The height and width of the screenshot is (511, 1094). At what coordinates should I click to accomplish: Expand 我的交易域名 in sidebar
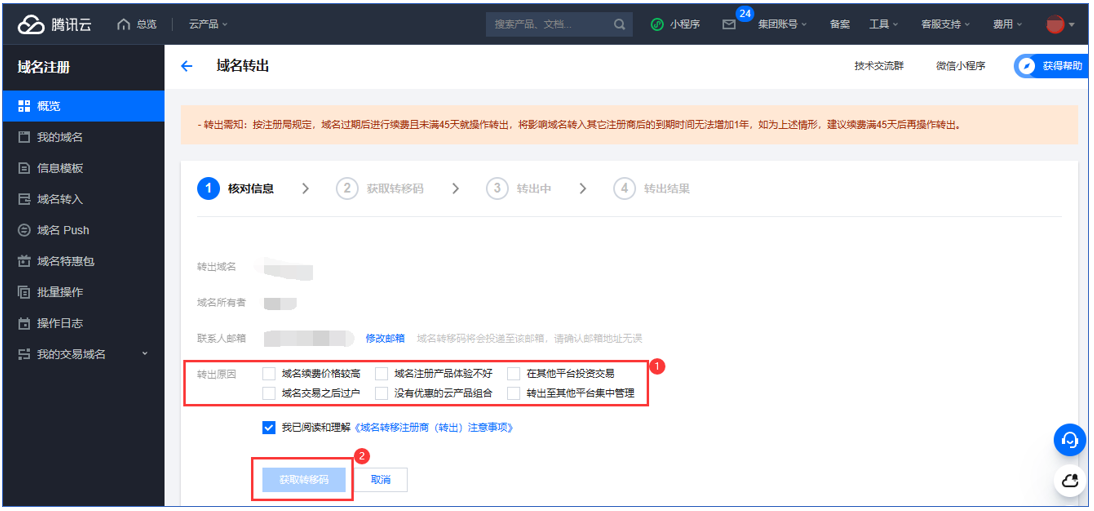pos(144,354)
